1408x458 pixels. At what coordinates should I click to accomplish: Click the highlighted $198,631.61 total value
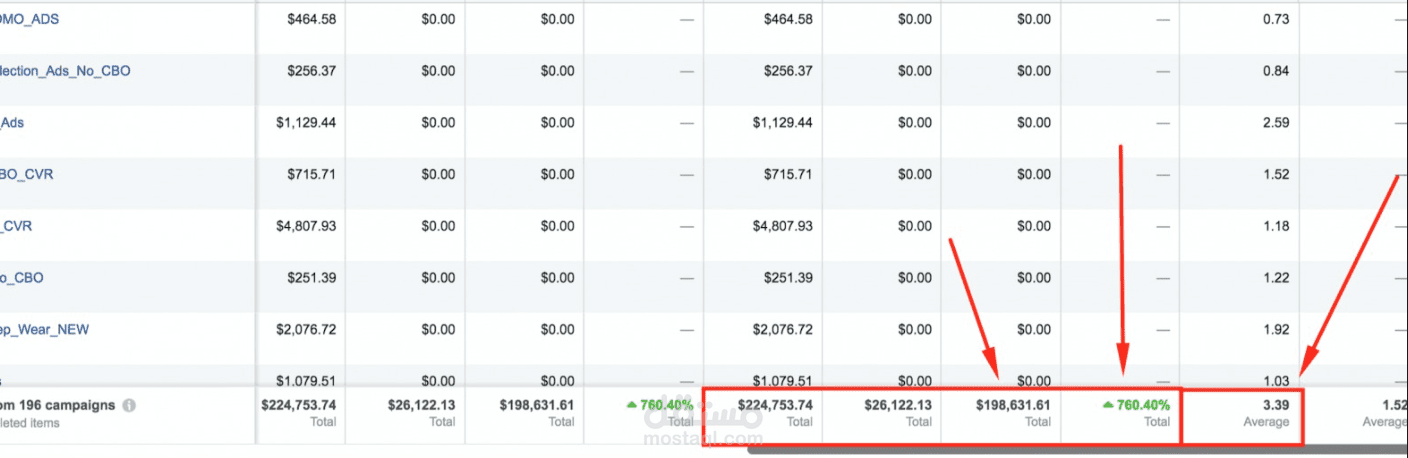tap(1012, 405)
